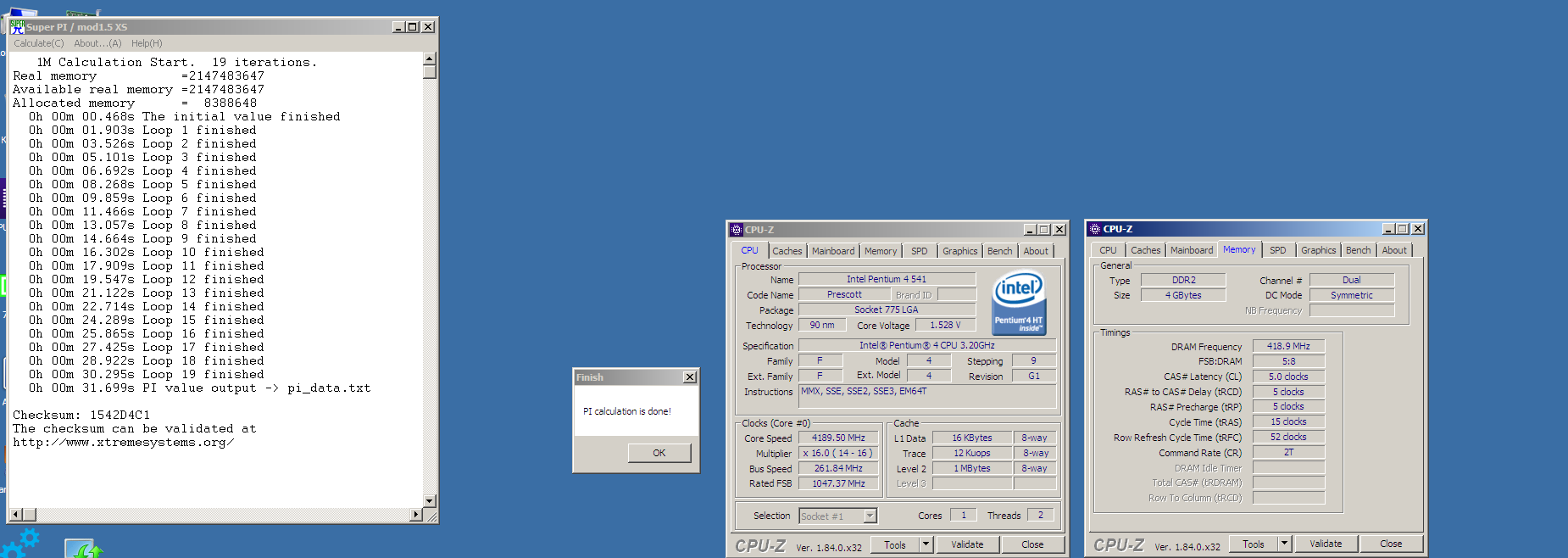
Task: Click the Rated FSB 1047.37 MHz value
Action: (838, 484)
